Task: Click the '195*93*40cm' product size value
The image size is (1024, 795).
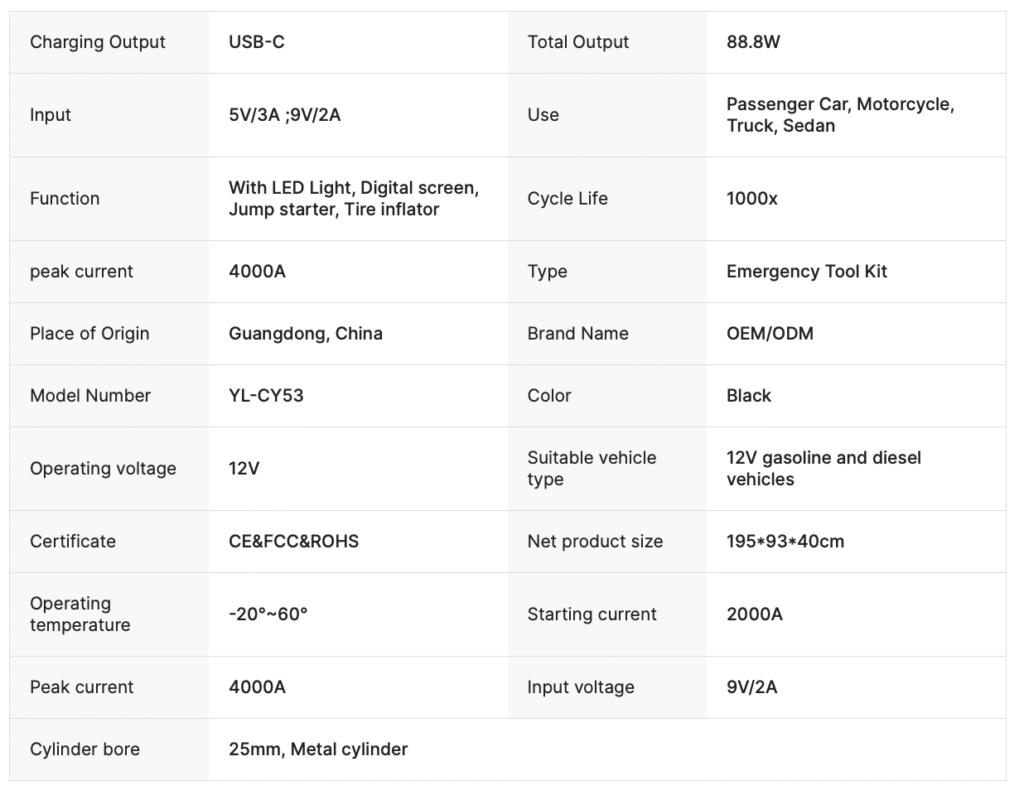Action: coord(785,541)
